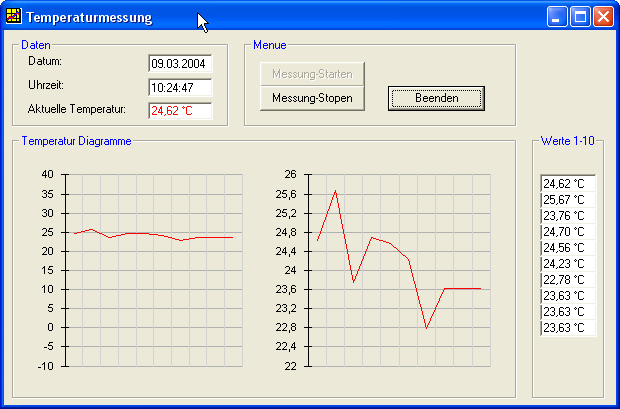Click the -10 axis label on left chart

(x=45, y=366)
